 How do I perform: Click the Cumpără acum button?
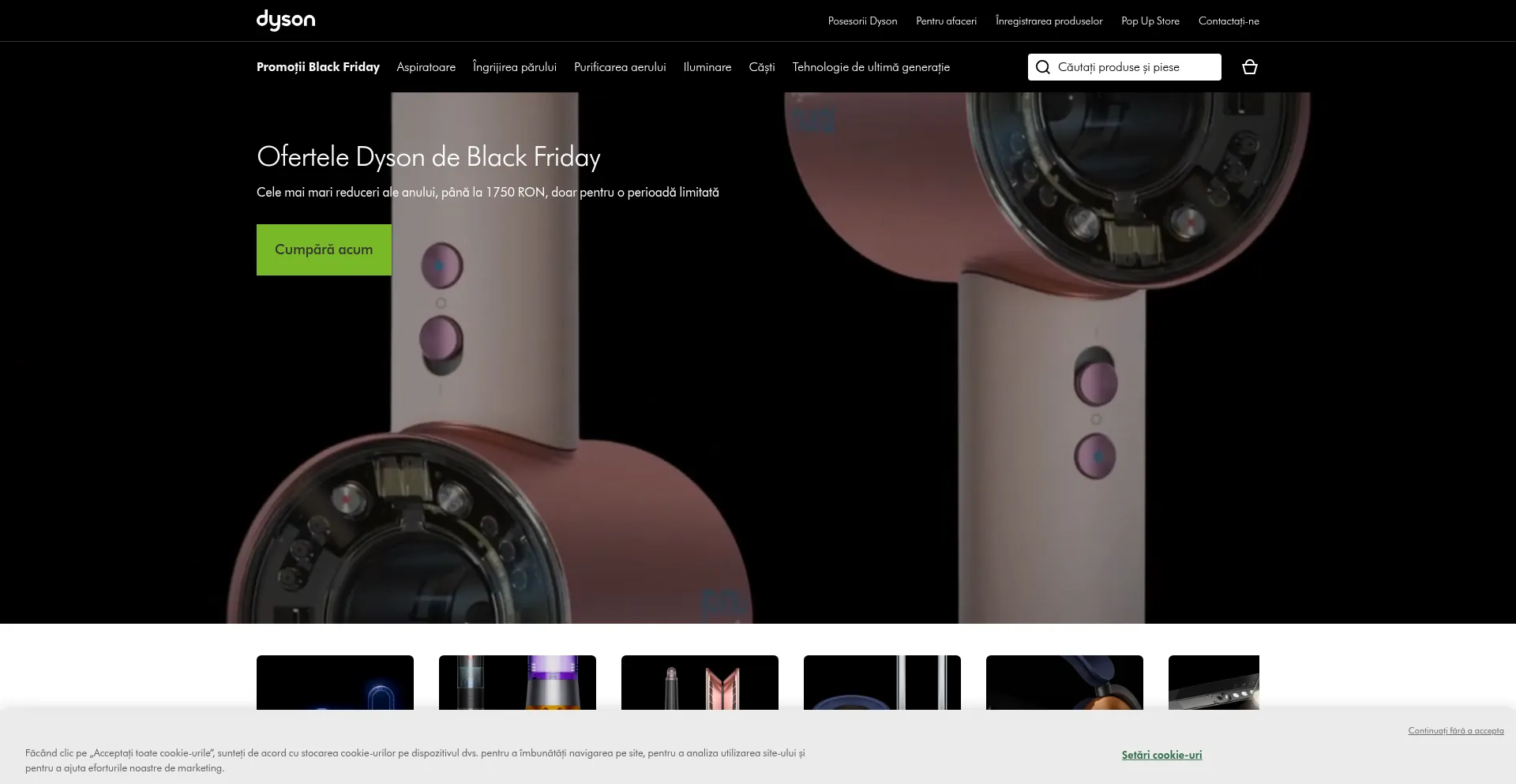[x=324, y=249]
